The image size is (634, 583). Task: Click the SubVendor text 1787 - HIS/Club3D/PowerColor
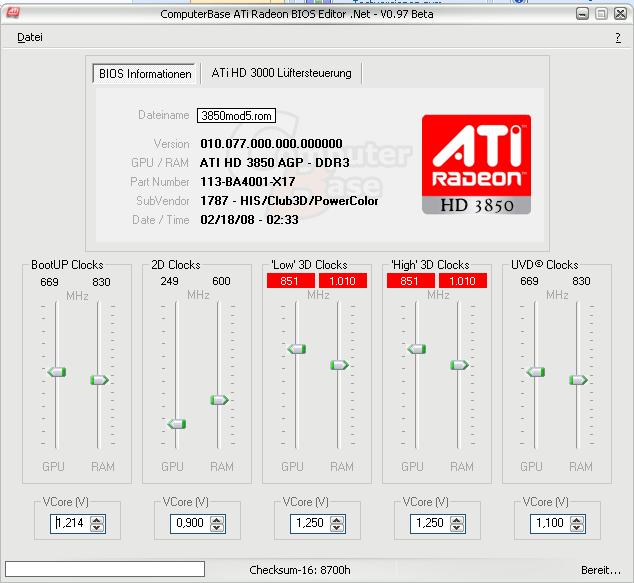[x=289, y=201]
